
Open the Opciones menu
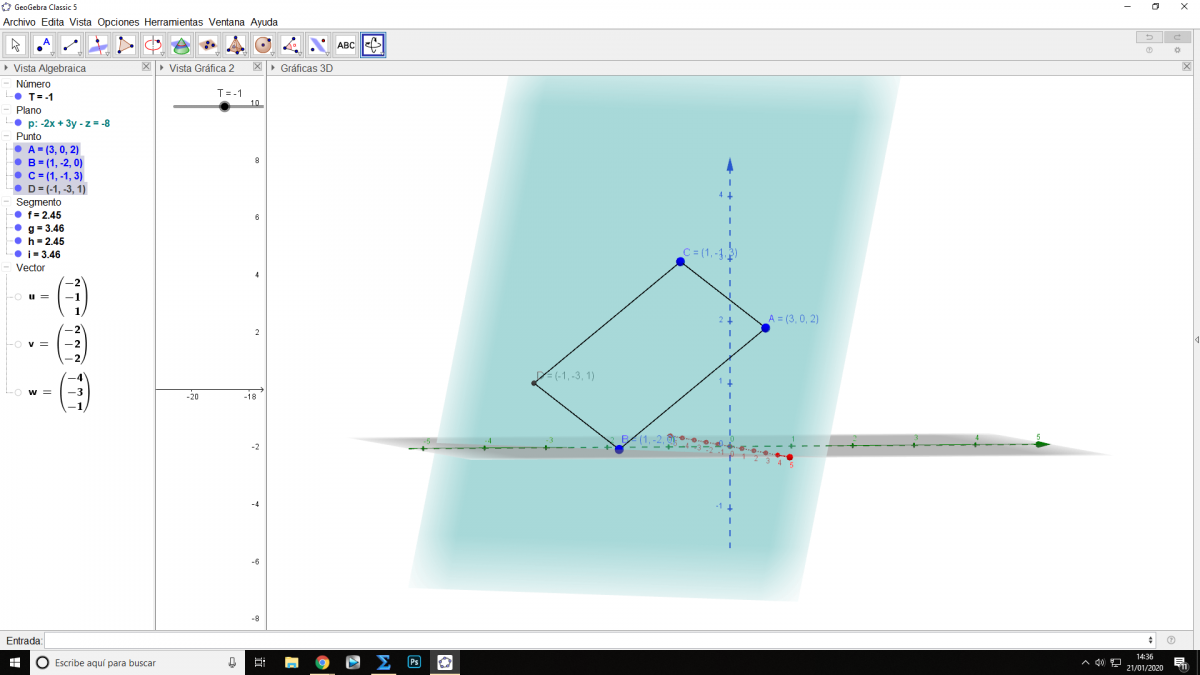pyautogui.click(x=118, y=22)
